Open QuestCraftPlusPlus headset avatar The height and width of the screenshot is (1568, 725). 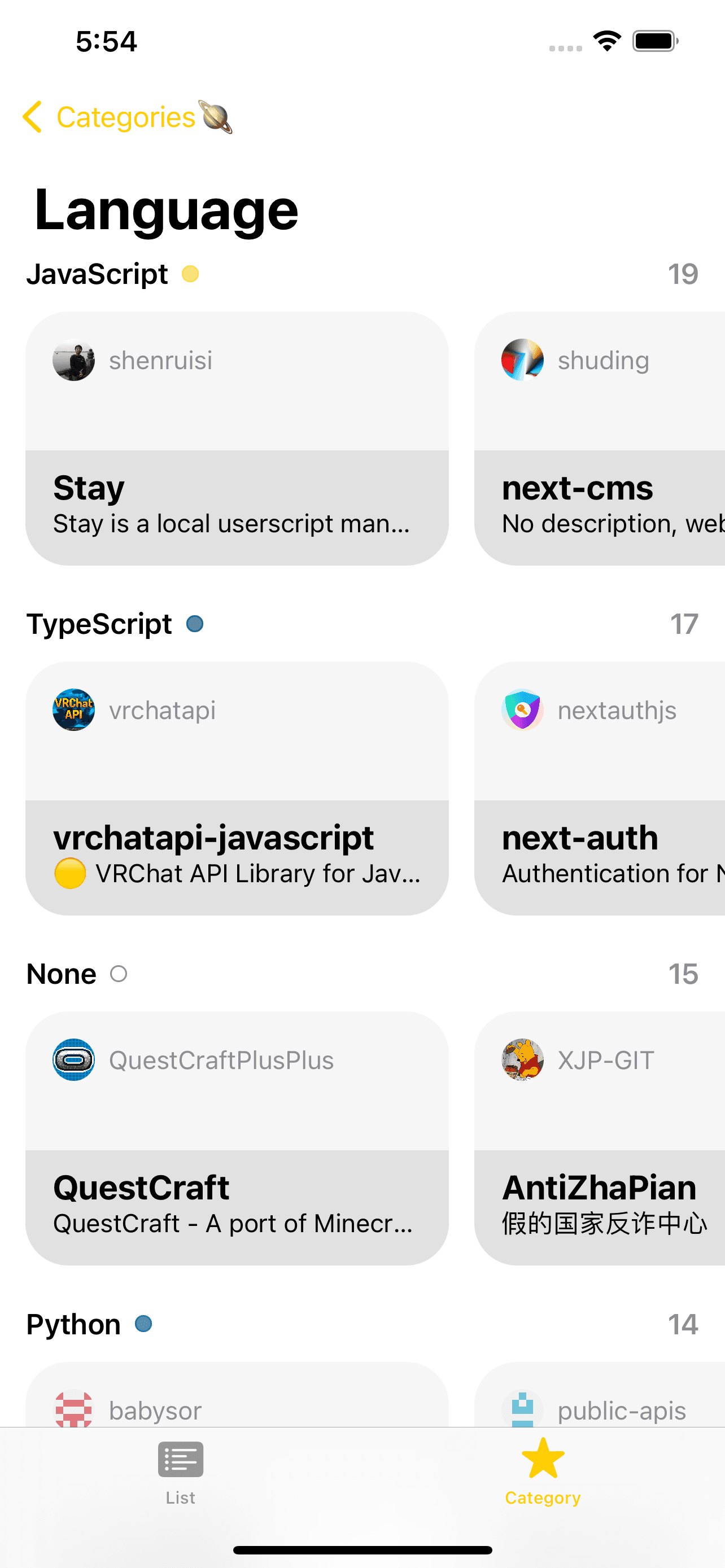pyautogui.click(x=73, y=1060)
